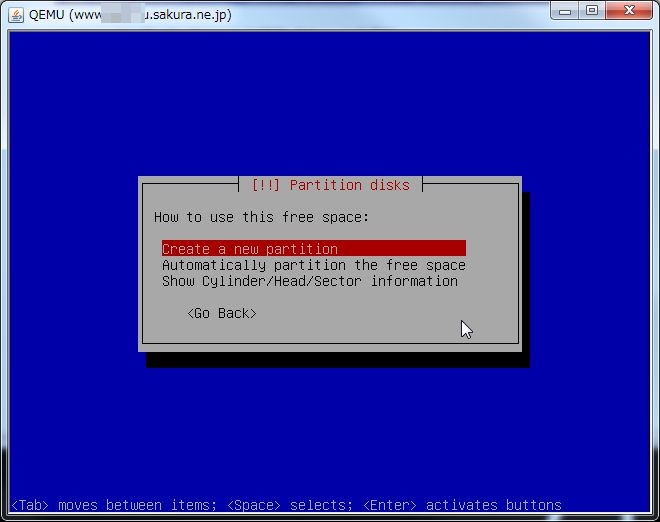Choose Automatically partition the free space
660x522 pixels.
[x=314, y=265]
